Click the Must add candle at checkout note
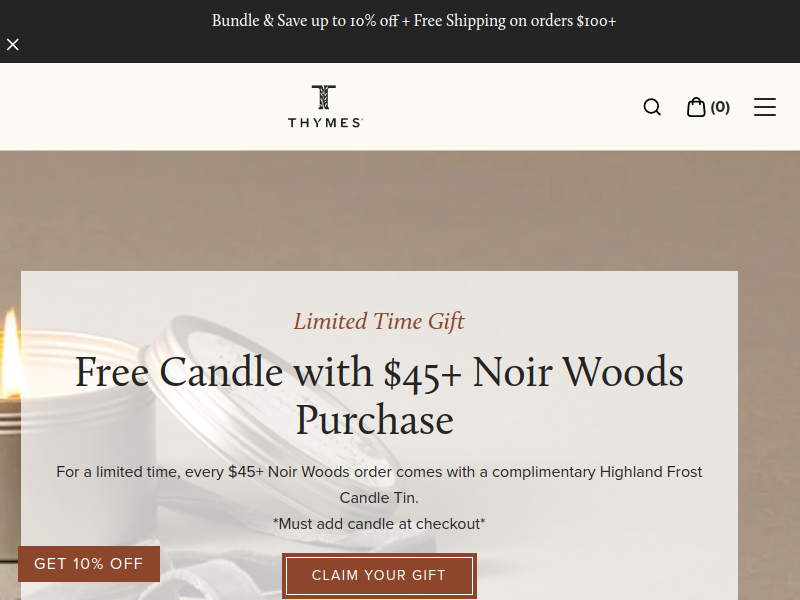 point(379,523)
